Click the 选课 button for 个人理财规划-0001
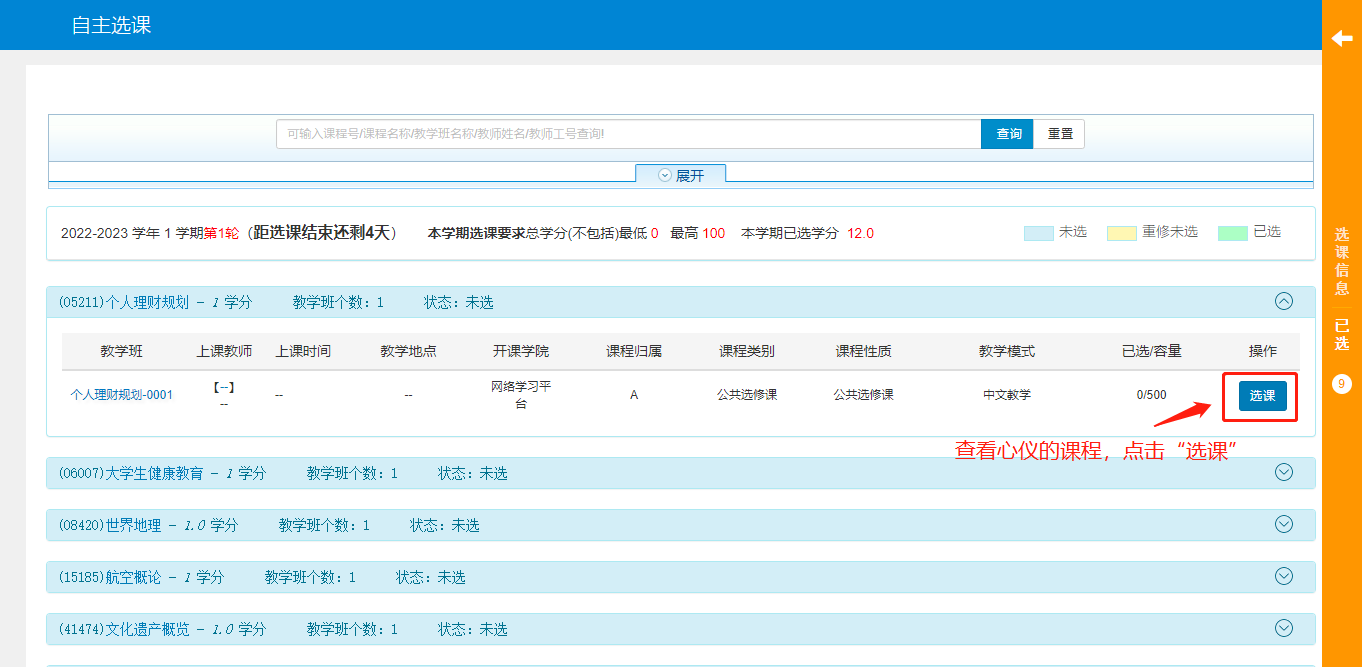Image resolution: width=1362 pixels, height=667 pixels. point(1262,396)
